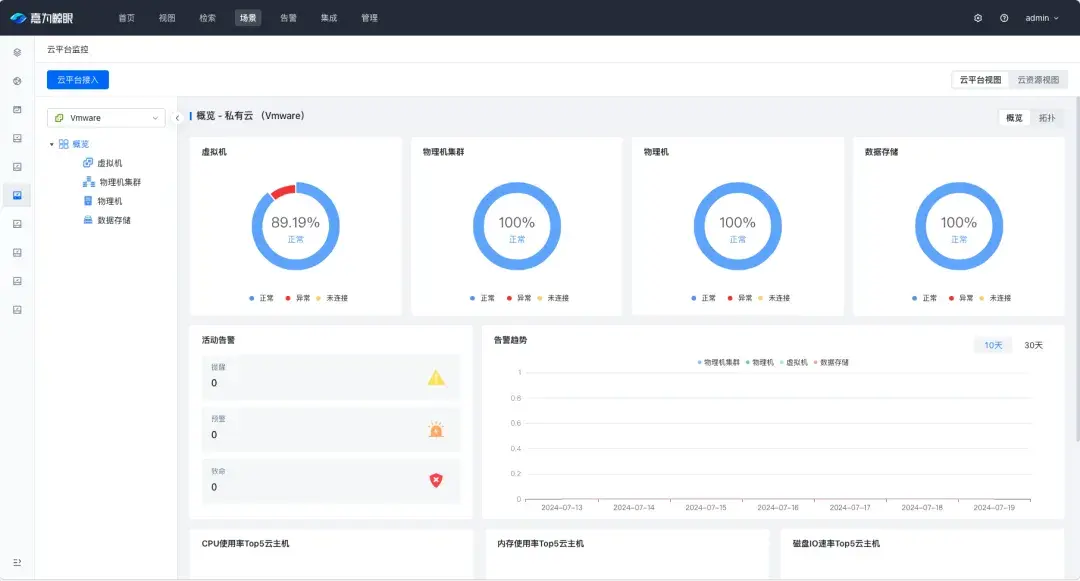The image size is (1080, 581).
Task: Select the 物理机 tree node icon
Action: pos(87,201)
